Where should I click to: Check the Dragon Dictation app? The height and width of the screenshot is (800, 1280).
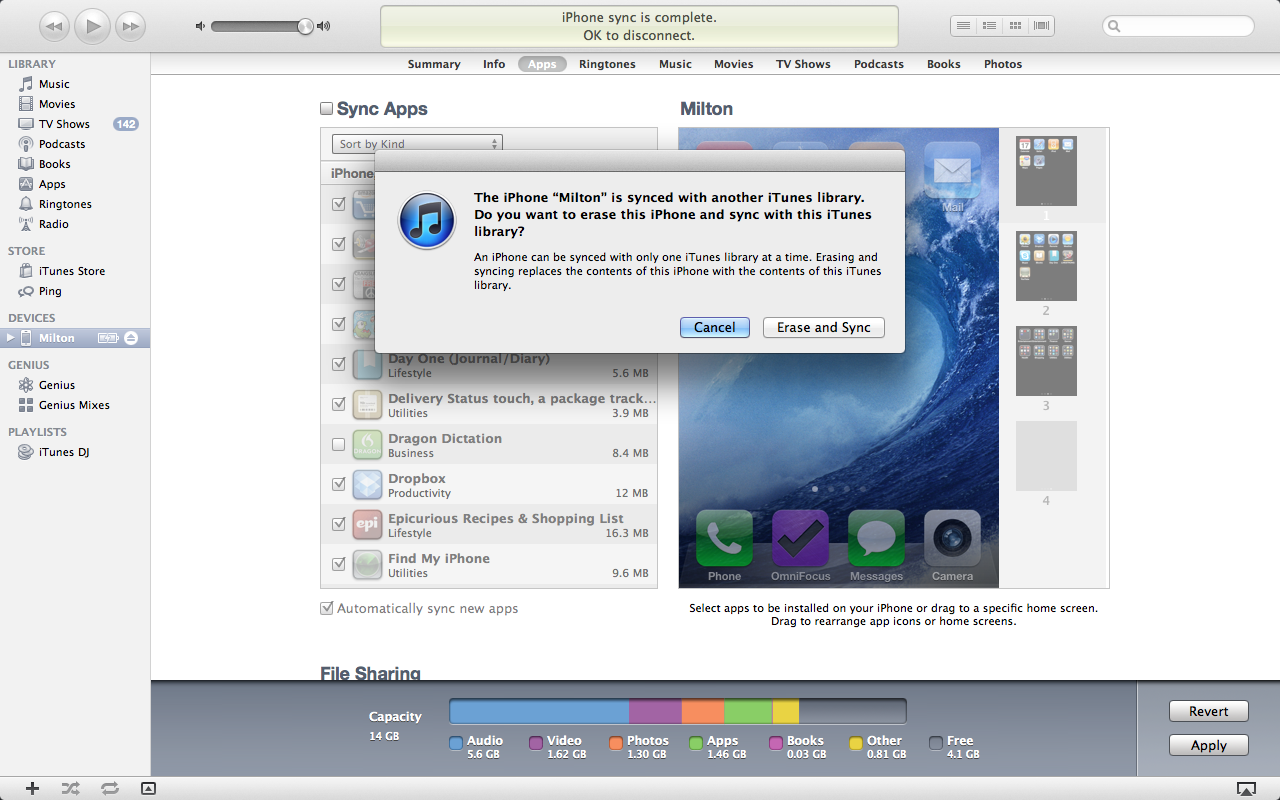tap(339, 444)
